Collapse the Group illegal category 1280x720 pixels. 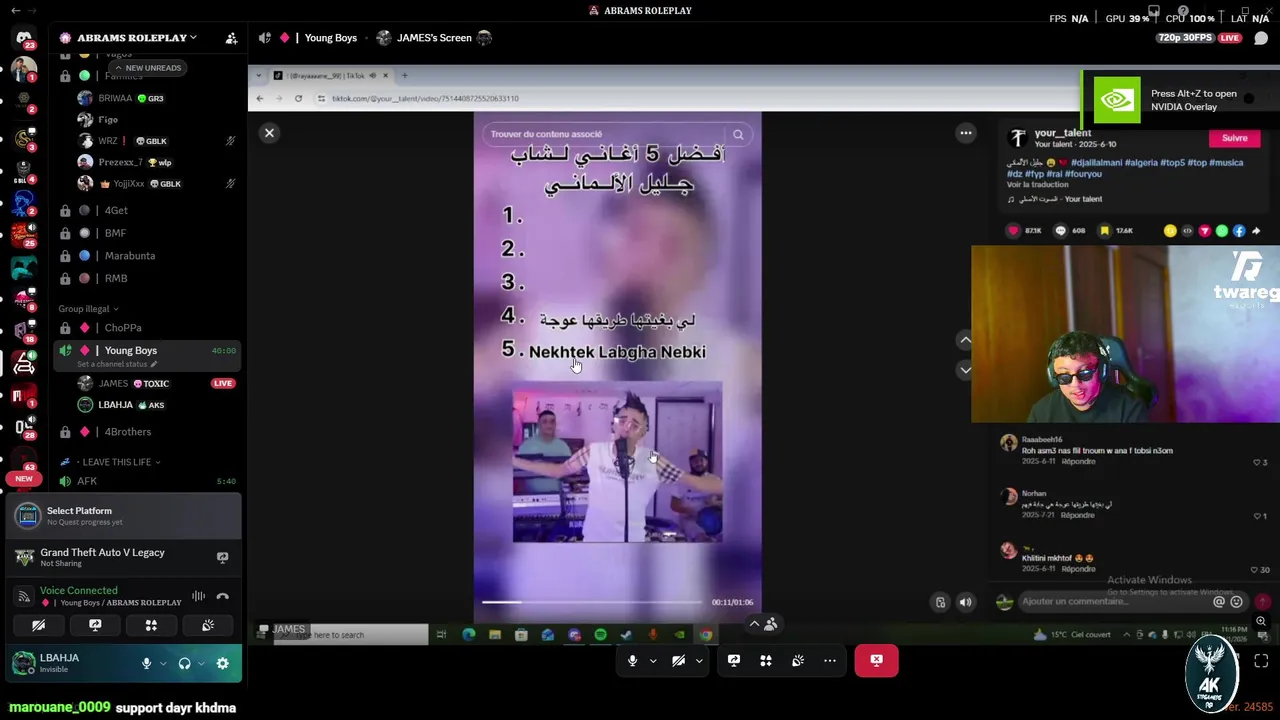[88, 309]
